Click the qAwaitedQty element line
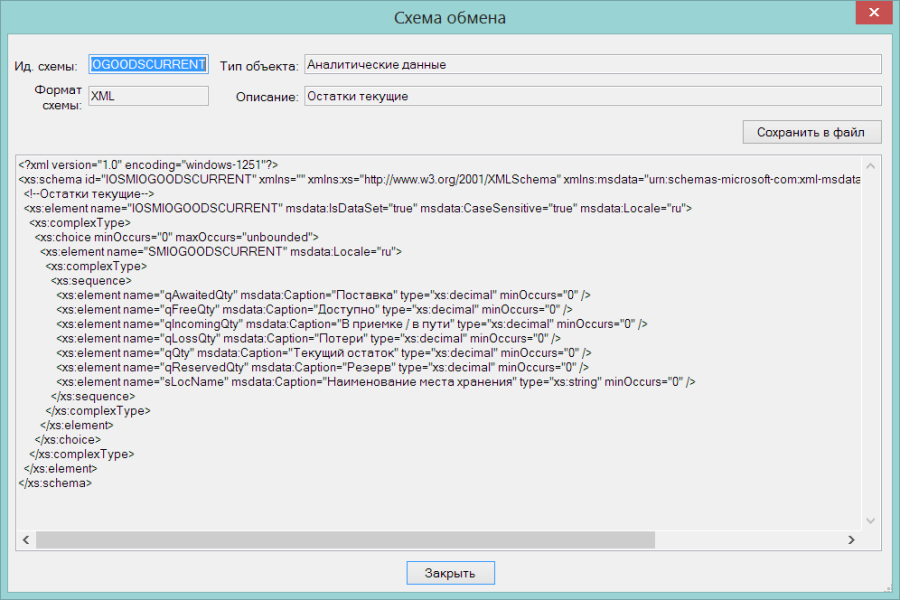This screenshot has width=900, height=600. (323, 295)
